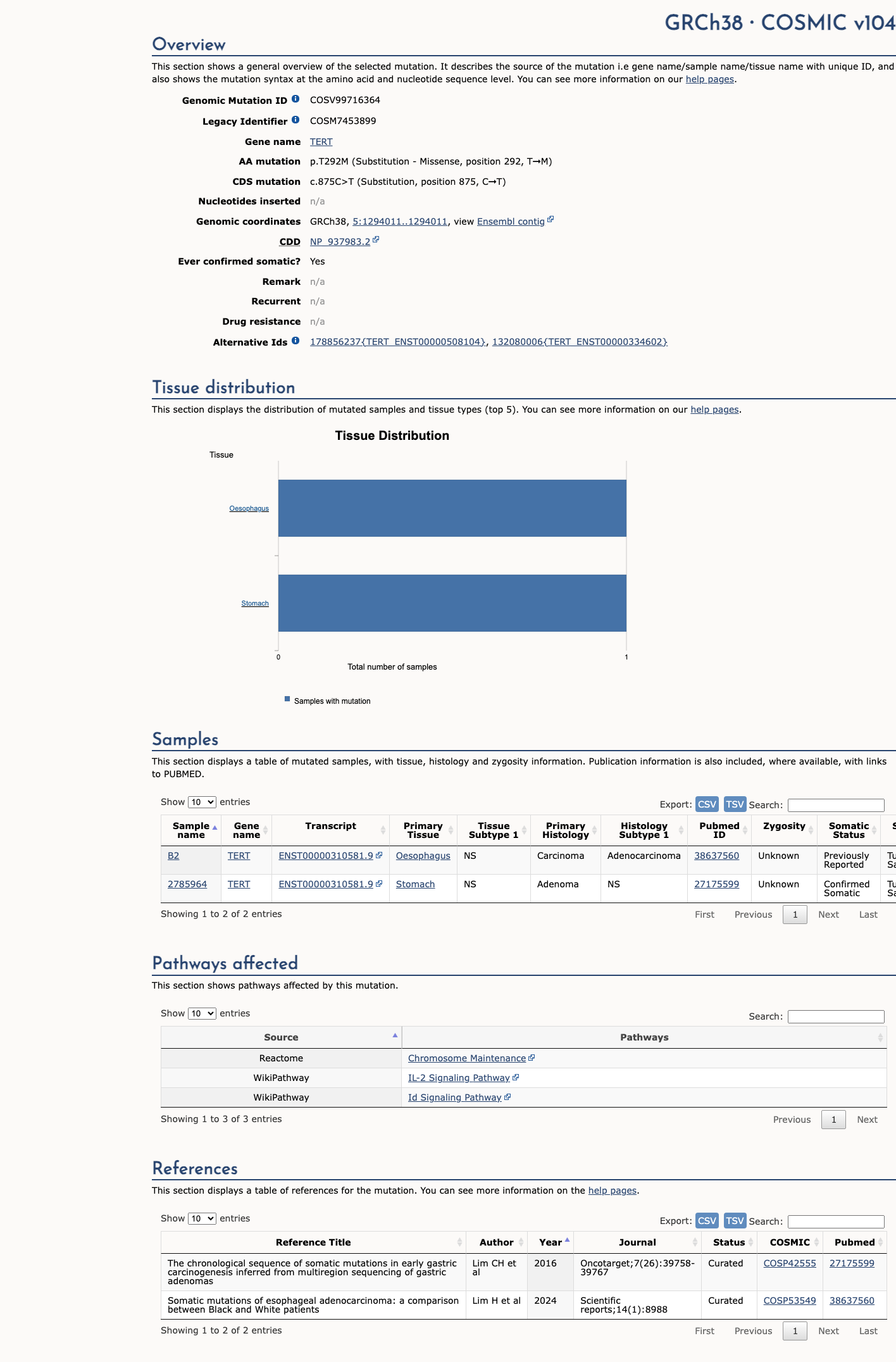Click page 1 button in Samples pagination

pyautogui.click(x=795, y=915)
